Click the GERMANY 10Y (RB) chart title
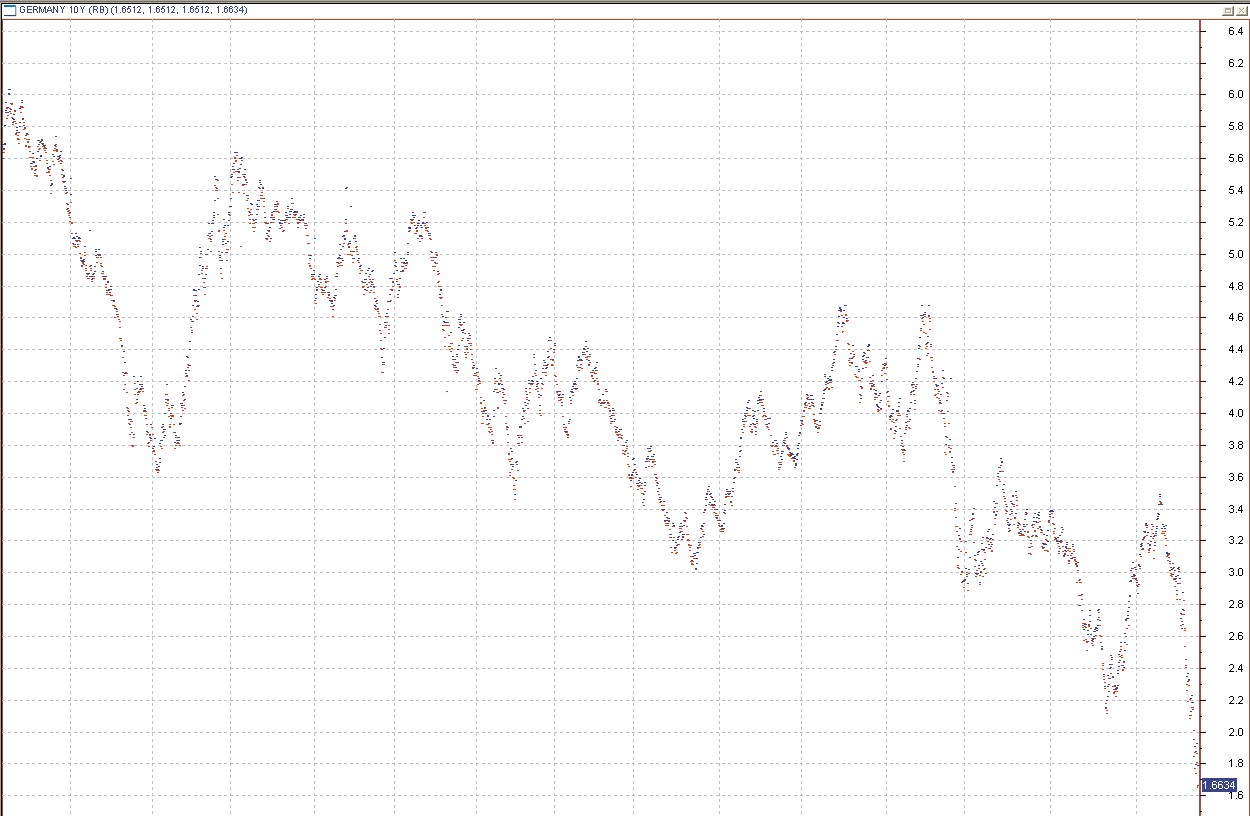 coord(133,9)
